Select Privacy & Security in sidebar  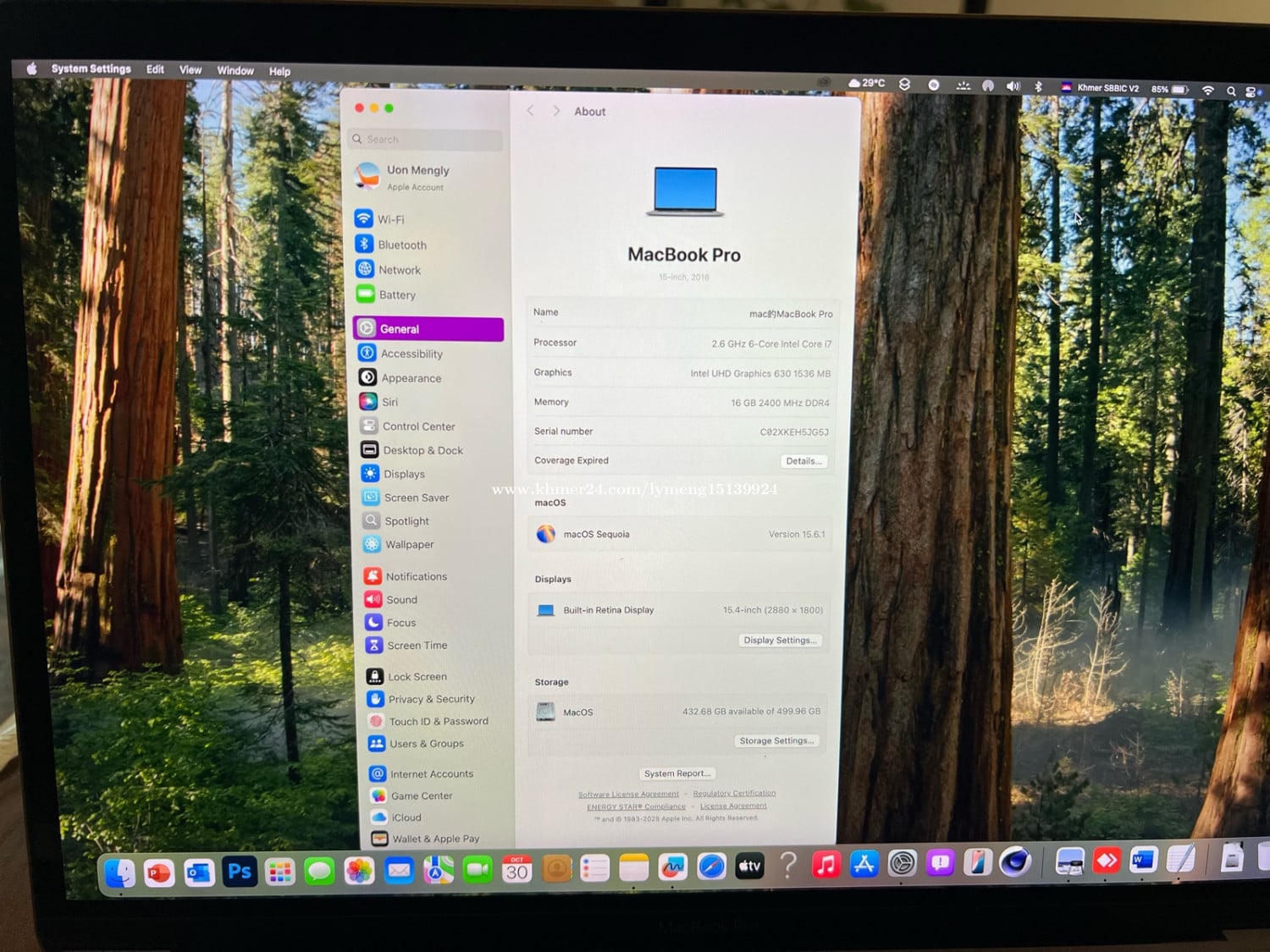point(430,699)
